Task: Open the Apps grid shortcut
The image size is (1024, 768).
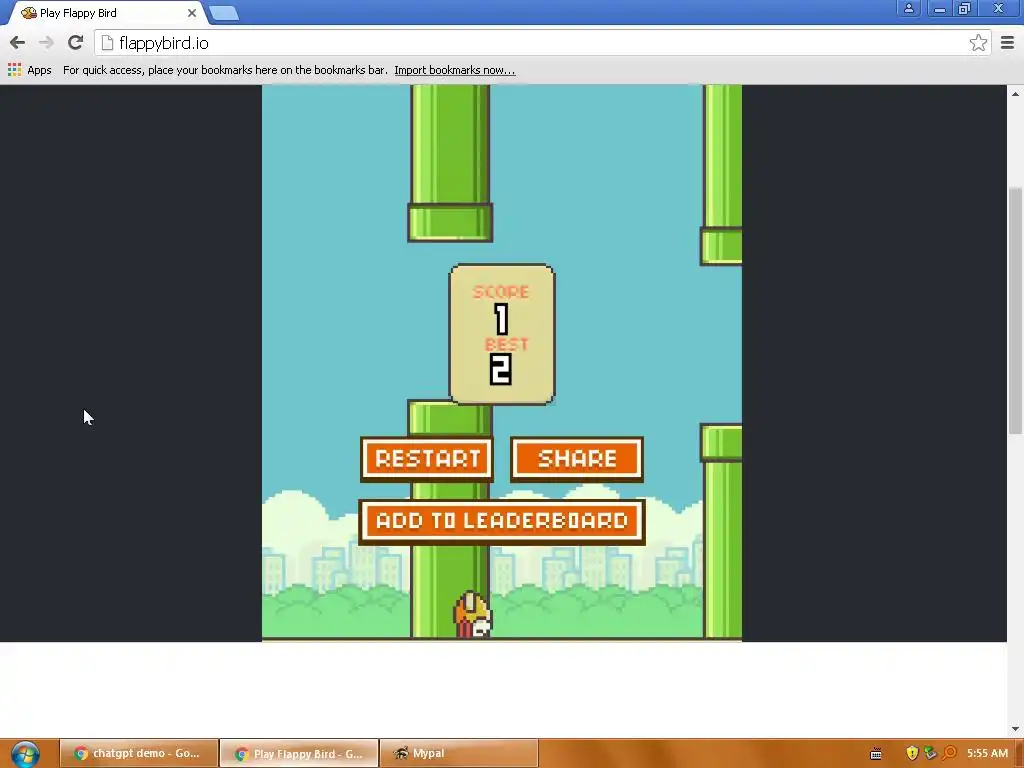Action: [x=29, y=70]
